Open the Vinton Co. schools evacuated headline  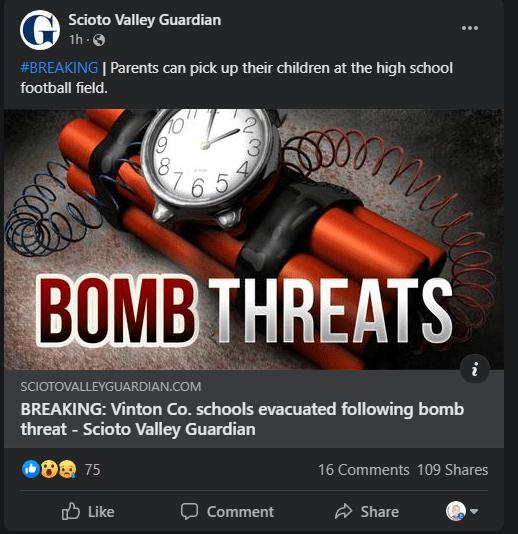point(242,419)
